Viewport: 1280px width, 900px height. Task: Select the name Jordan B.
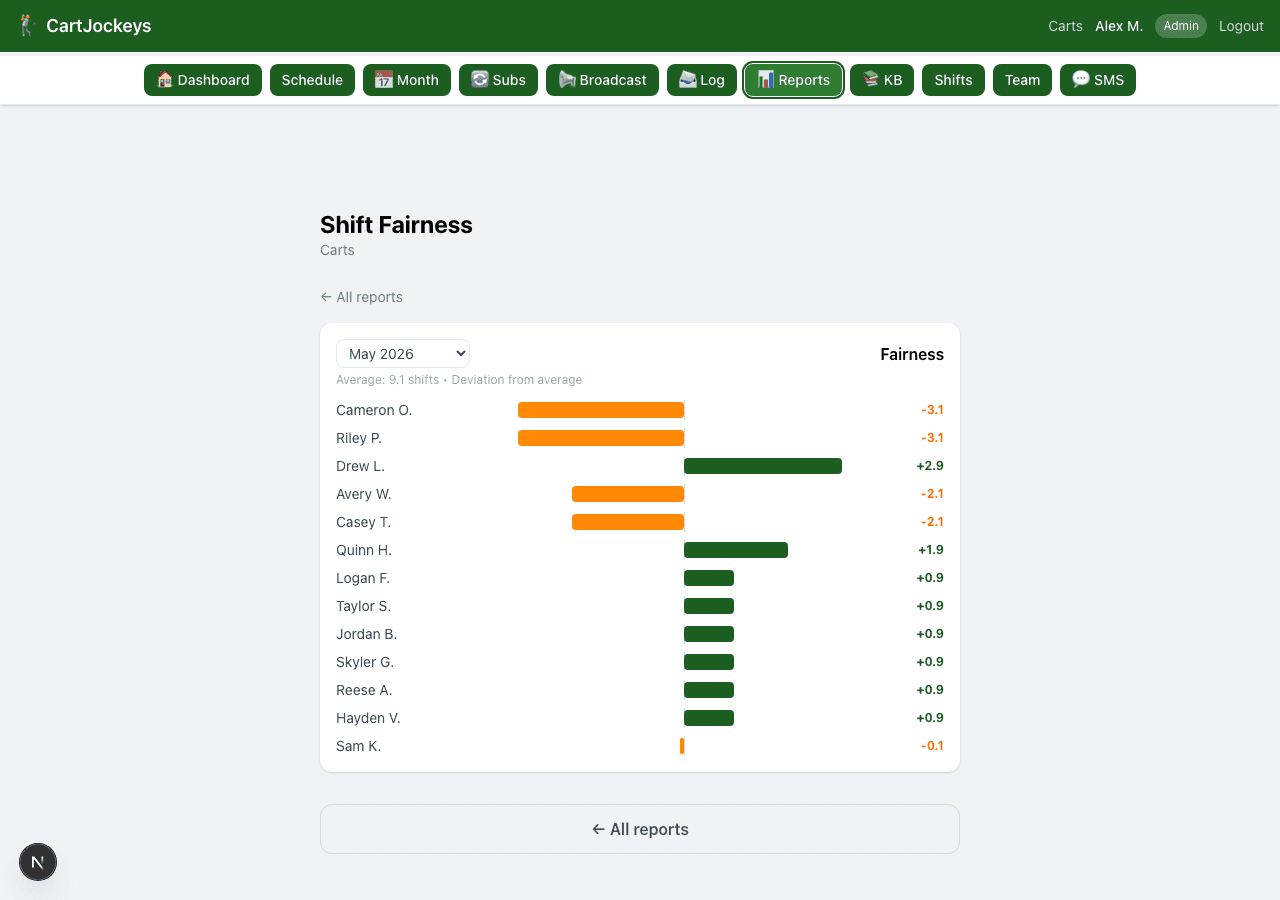point(366,634)
